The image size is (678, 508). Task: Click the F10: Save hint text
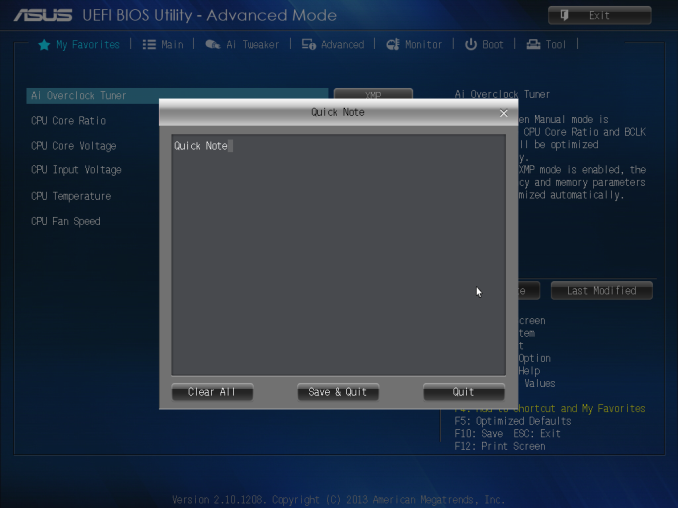pos(479,434)
